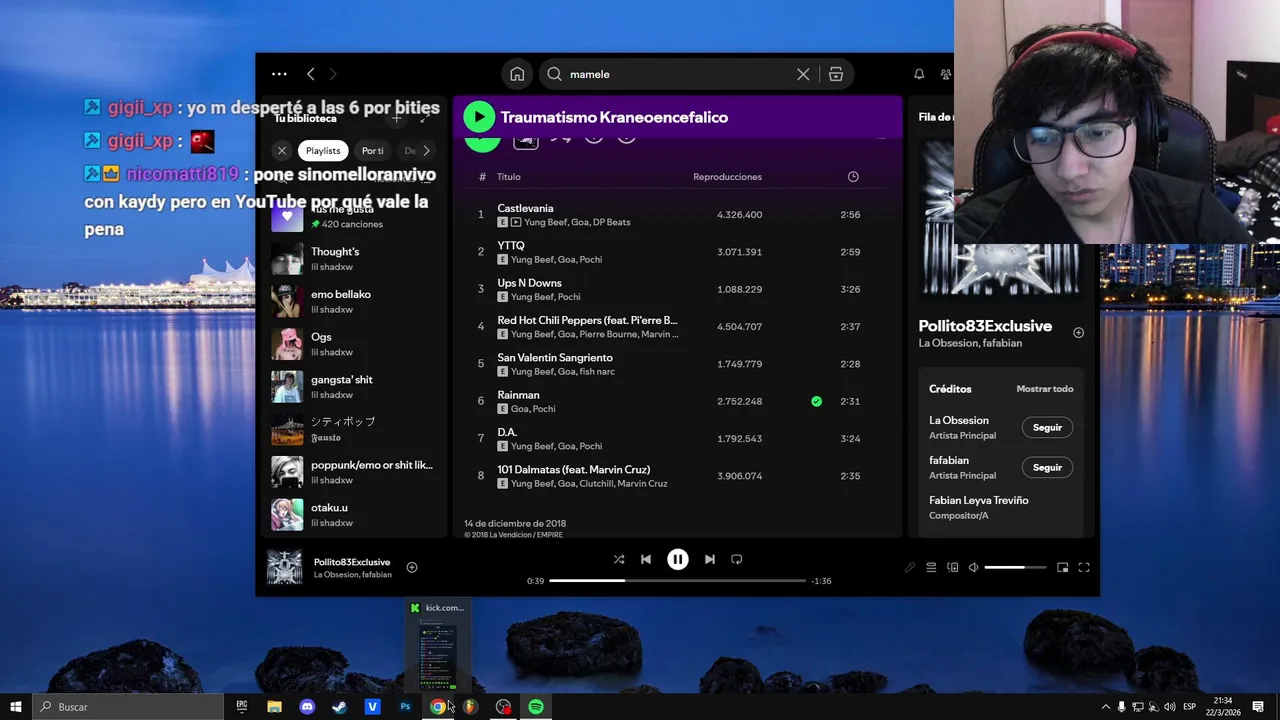Select the Castlevania track
The image size is (1280, 720).
(x=677, y=215)
